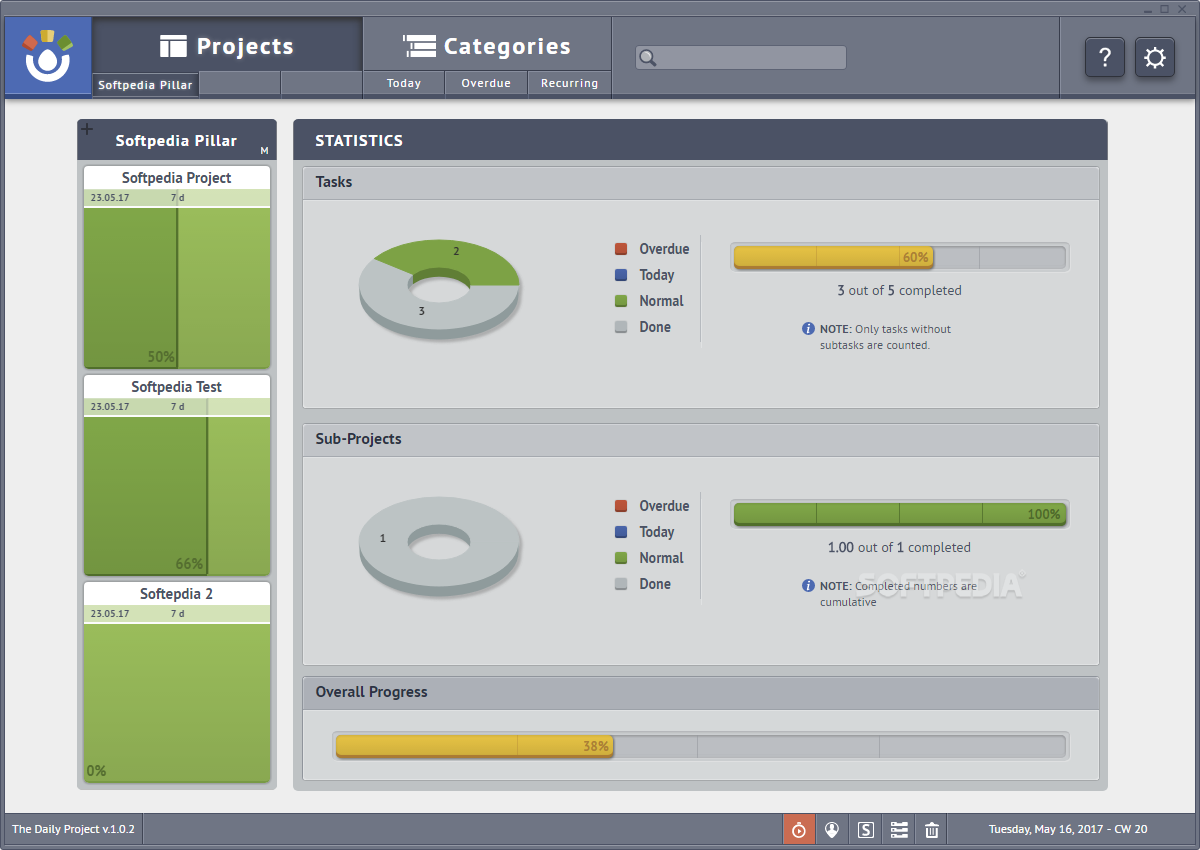
Task: Click the Overall Progress 38% bar
Action: point(700,746)
